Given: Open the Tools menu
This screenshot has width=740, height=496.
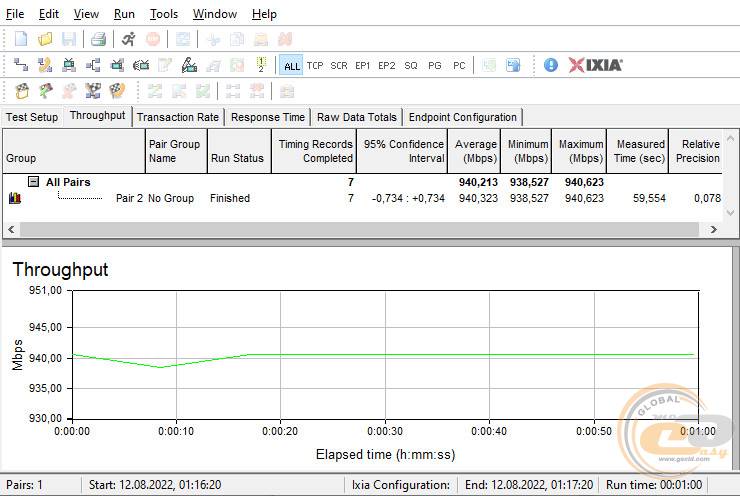Looking at the screenshot, I should (163, 14).
